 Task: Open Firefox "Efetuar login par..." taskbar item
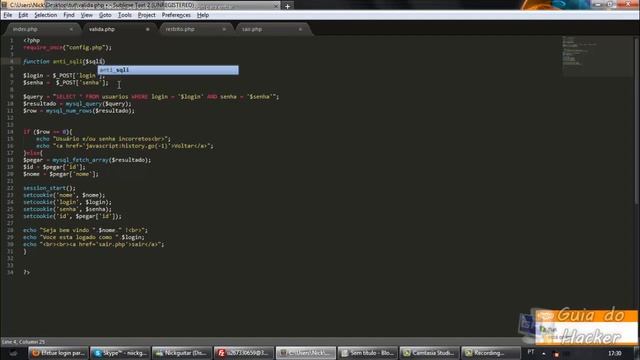click(x=58, y=353)
